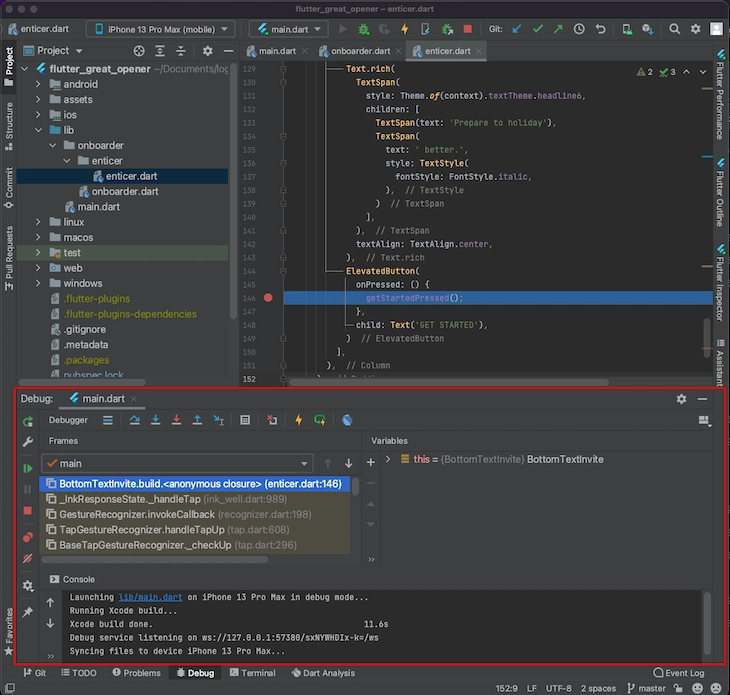Open main thread dropdown in Frames
This screenshot has width=730, height=695.
[x=177, y=464]
